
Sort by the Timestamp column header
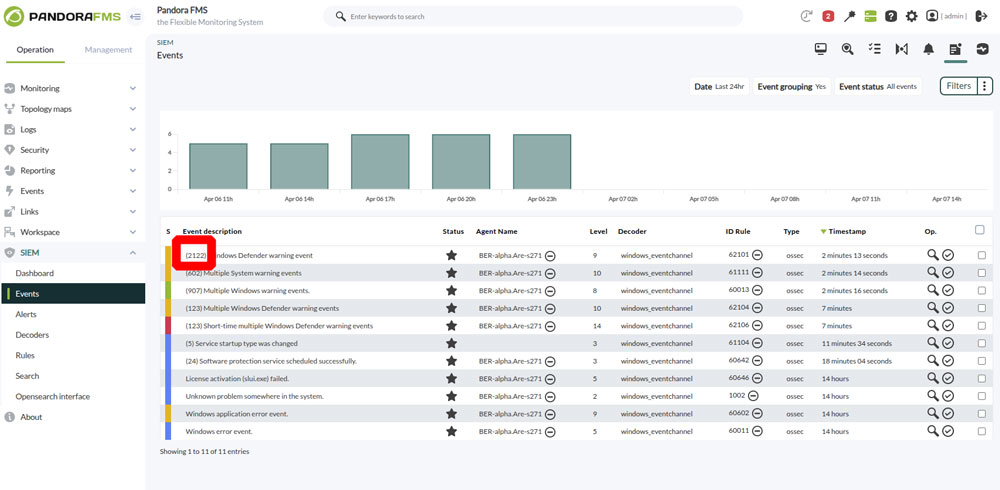tap(847, 231)
